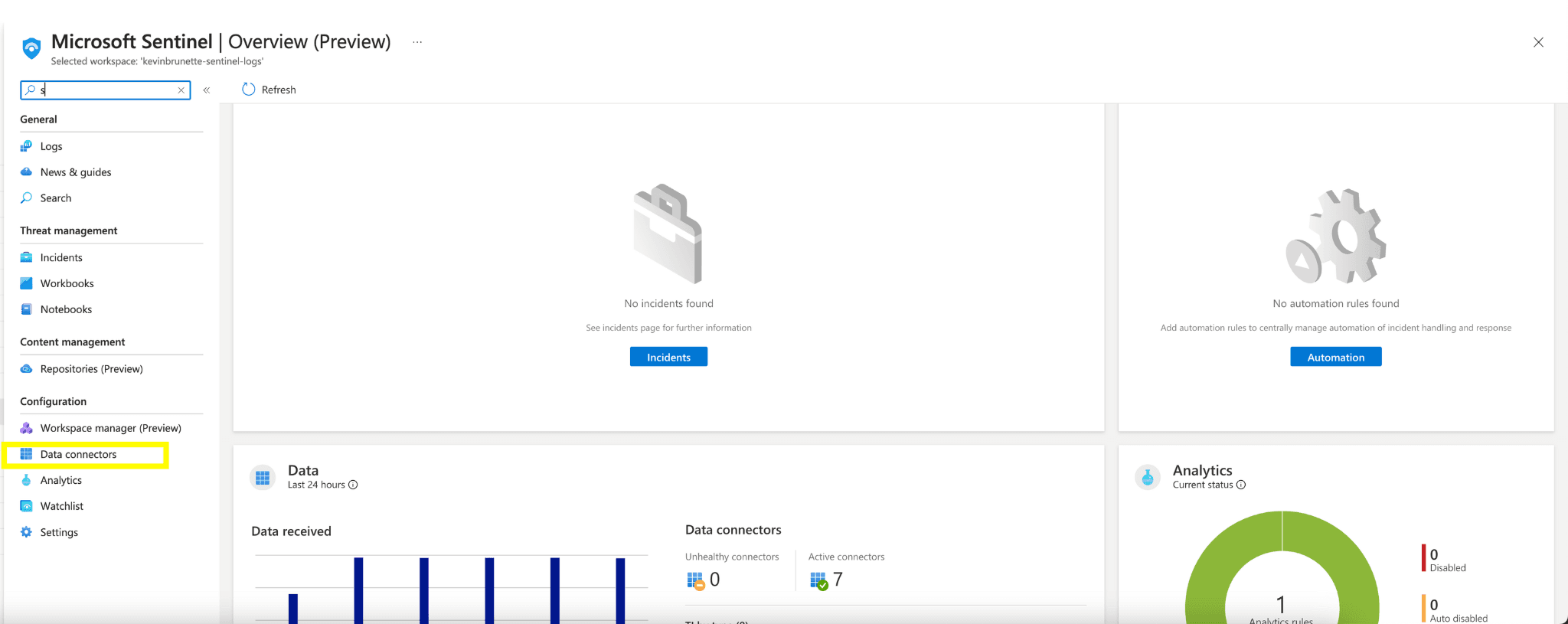
Task: Click the blue Automation button
Action: [x=1335, y=358]
